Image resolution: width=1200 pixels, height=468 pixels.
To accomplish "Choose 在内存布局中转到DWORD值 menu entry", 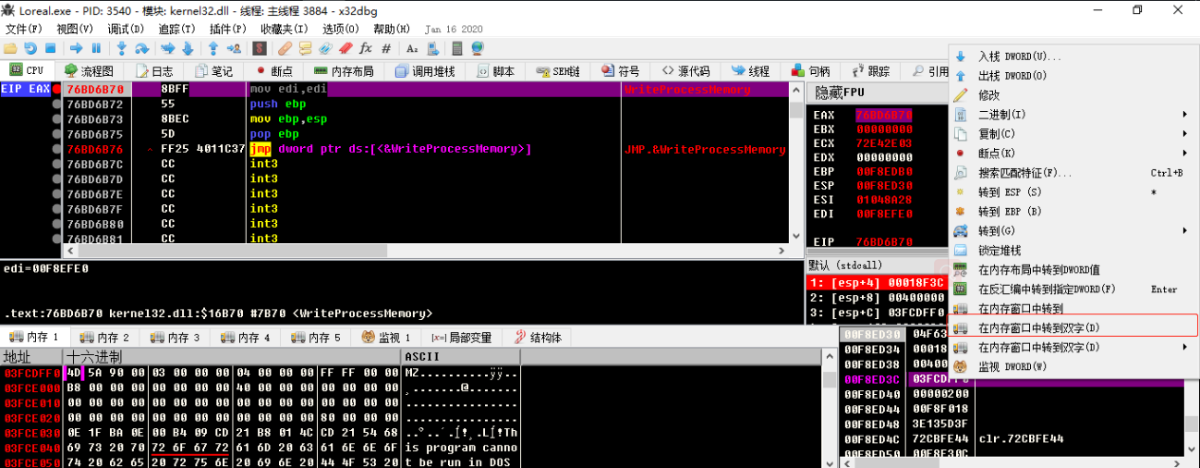I will [1072, 270].
